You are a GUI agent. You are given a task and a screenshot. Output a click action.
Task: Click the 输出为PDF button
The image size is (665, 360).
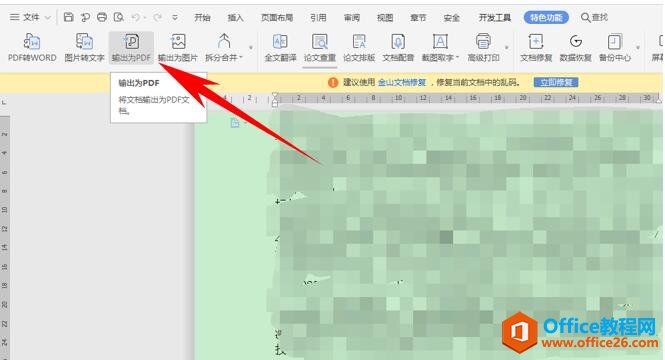[131, 48]
